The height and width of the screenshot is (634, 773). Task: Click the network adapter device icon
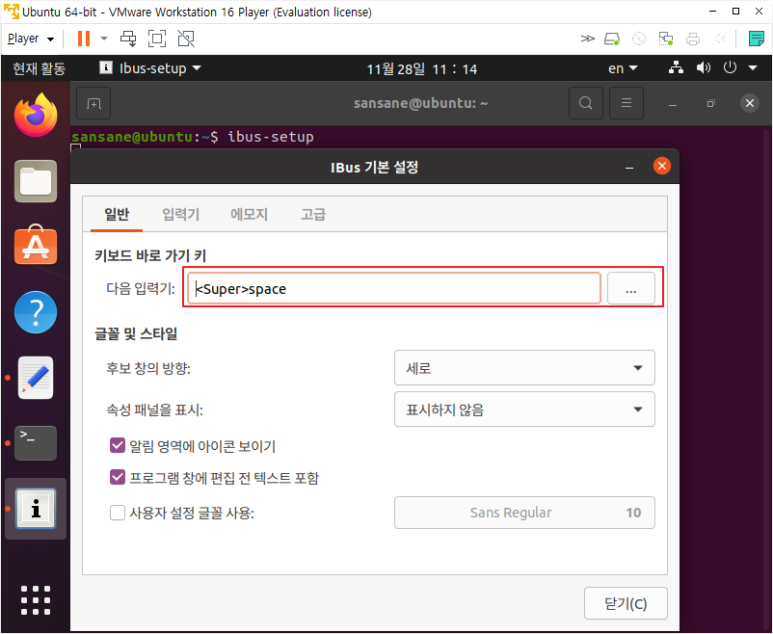point(666,38)
